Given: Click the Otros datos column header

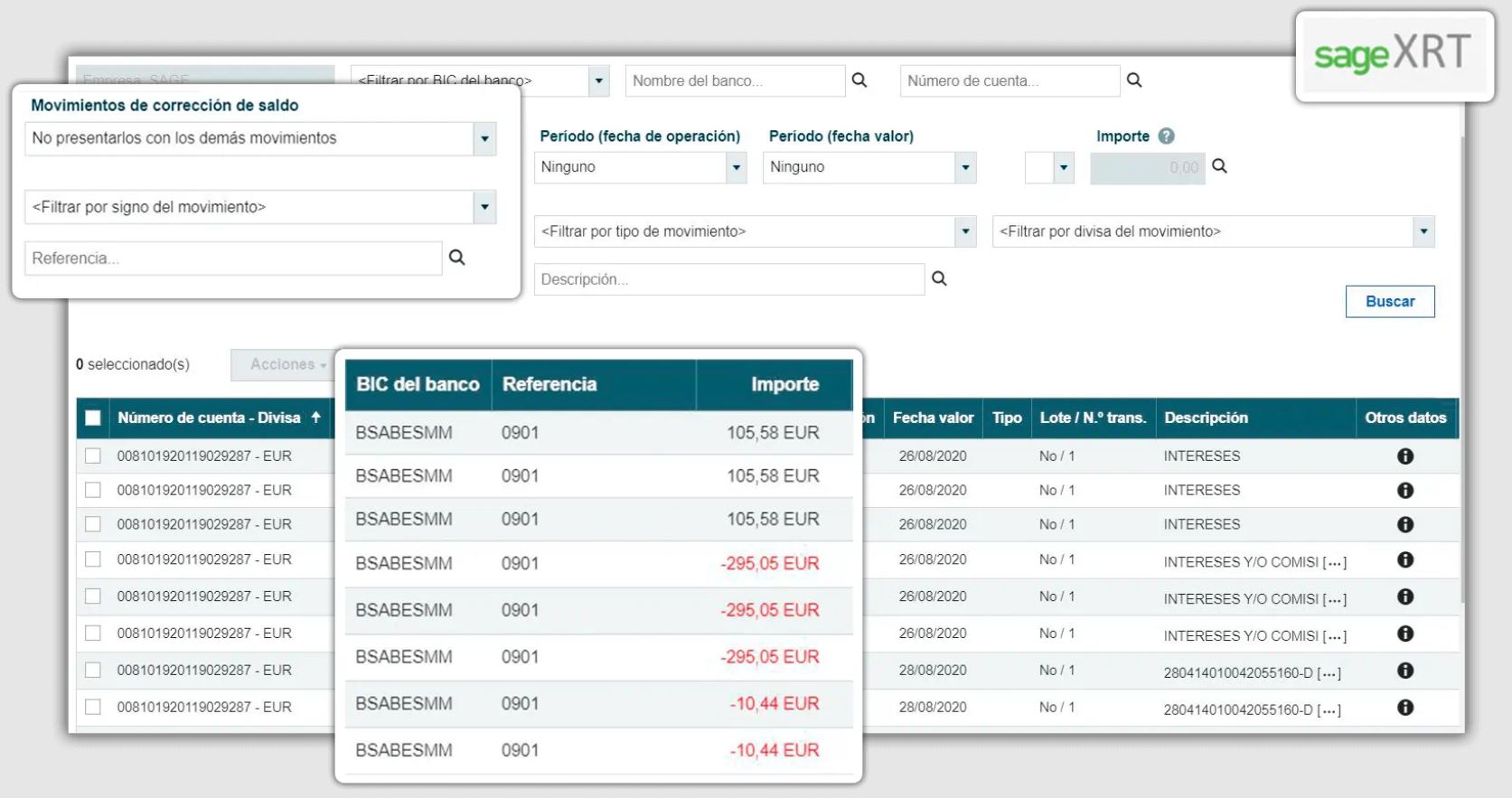Looking at the screenshot, I should click(x=1405, y=418).
